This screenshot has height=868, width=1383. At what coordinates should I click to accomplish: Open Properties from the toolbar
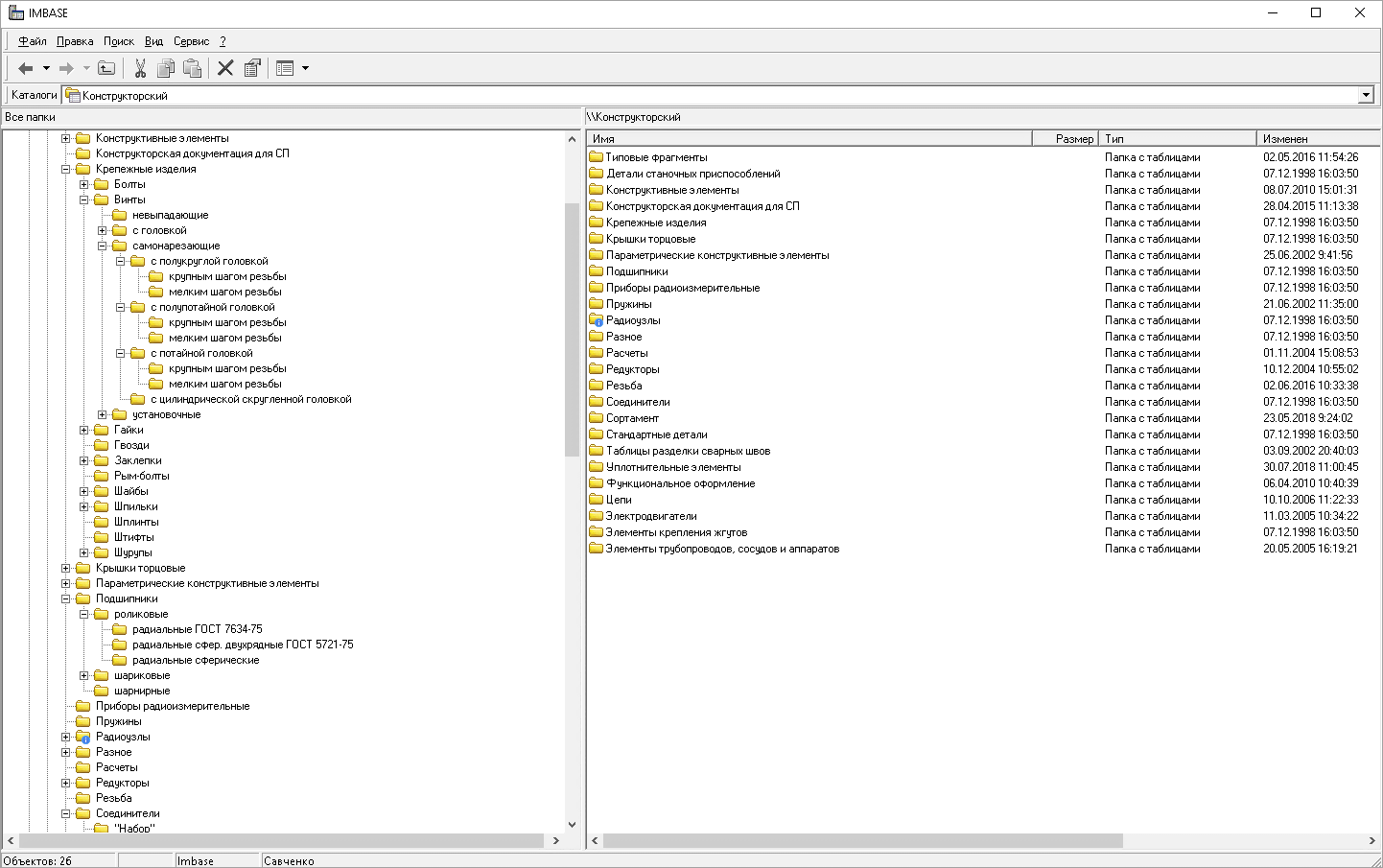(x=252, y=68)
